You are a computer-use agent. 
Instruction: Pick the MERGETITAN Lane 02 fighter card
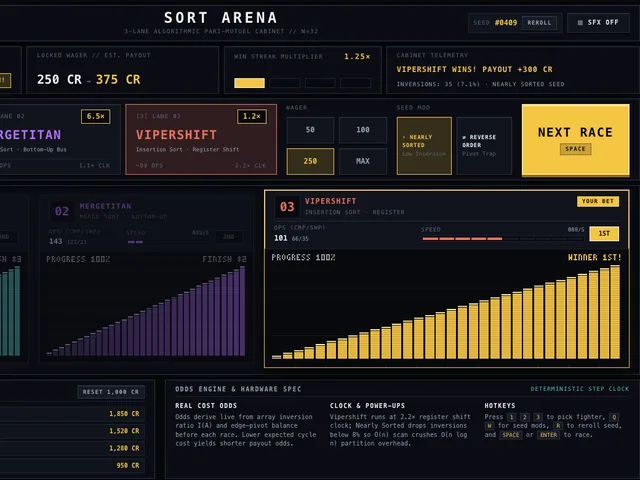[60, 140]
